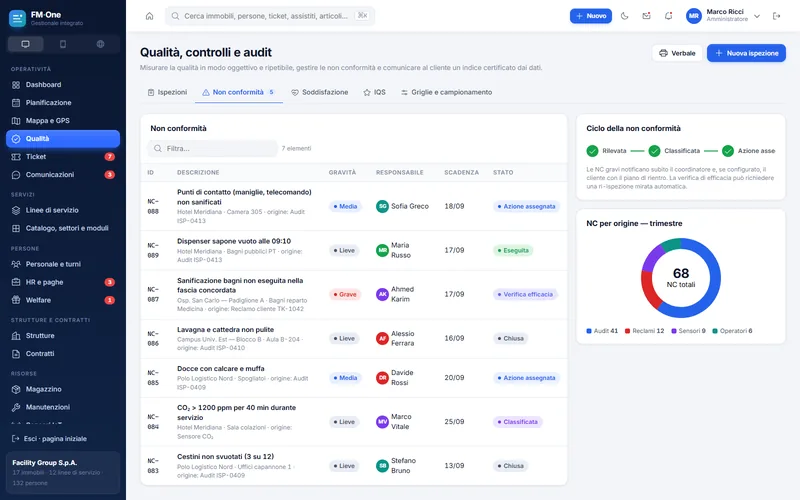Click the Verbale print button

point(677,53)
